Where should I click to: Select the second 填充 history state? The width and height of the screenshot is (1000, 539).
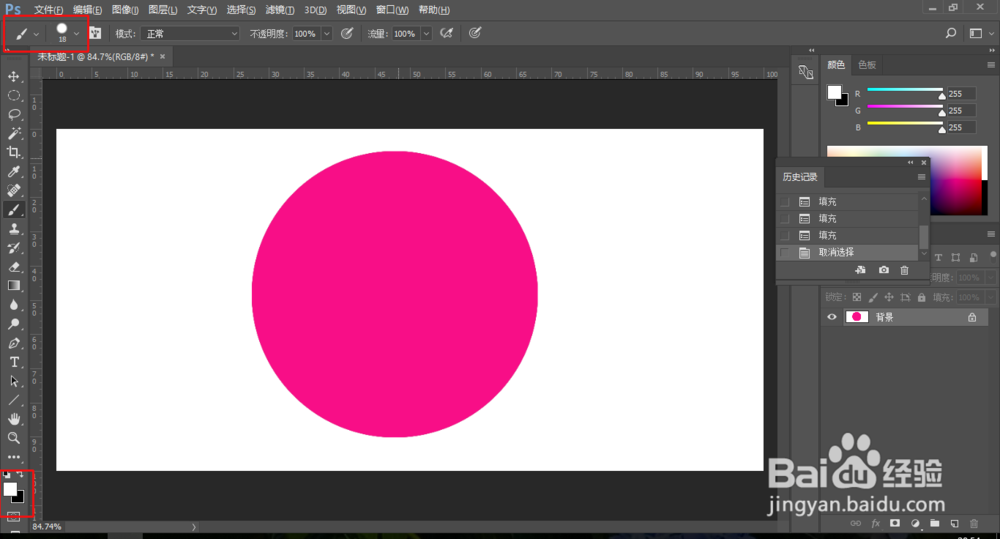(848, 218)
